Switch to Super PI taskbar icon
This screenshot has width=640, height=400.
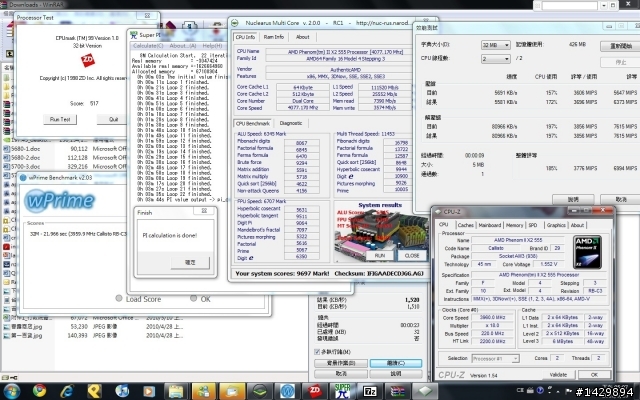pos(342,391)
